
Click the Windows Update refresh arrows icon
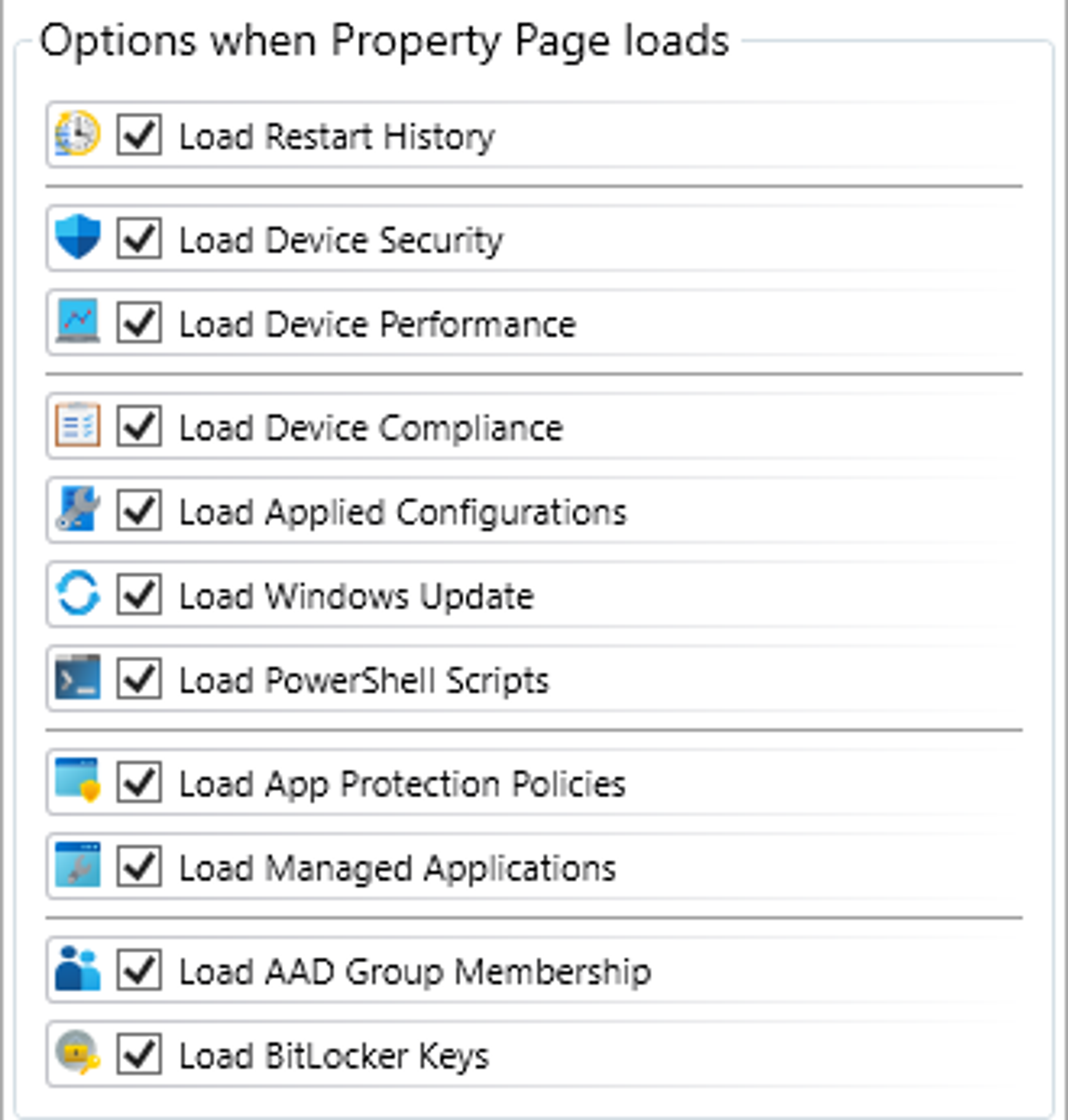[77, 593]
